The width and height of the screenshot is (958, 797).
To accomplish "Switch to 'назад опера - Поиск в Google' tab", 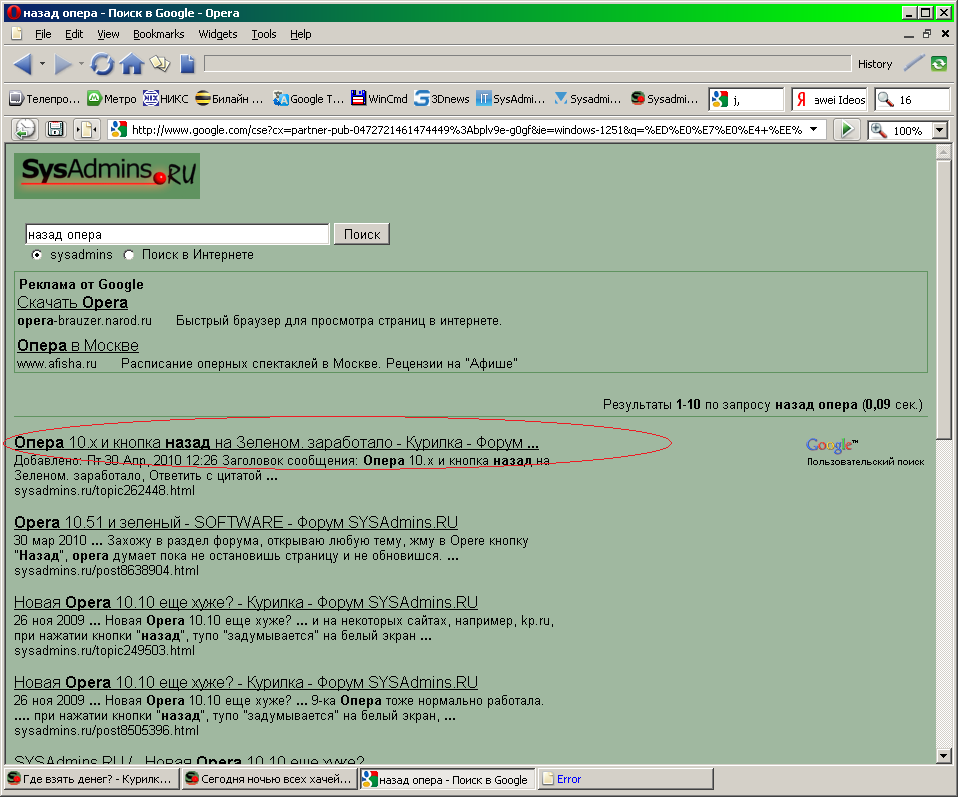I will coord(447,779).
